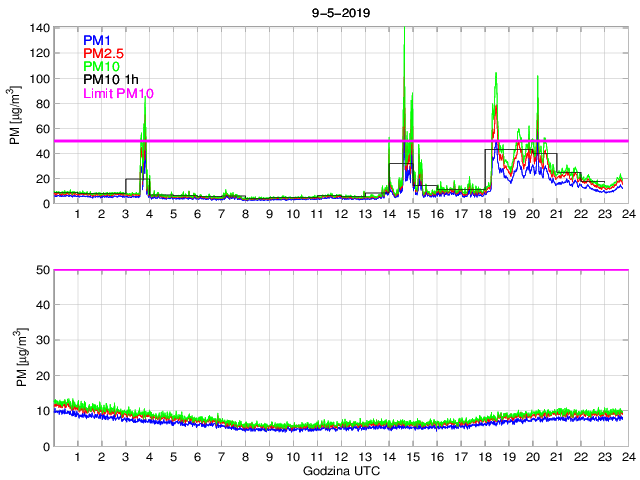Click the 140 tick on top chart
This screenshot has width=640, height=480.
(39, 28)
